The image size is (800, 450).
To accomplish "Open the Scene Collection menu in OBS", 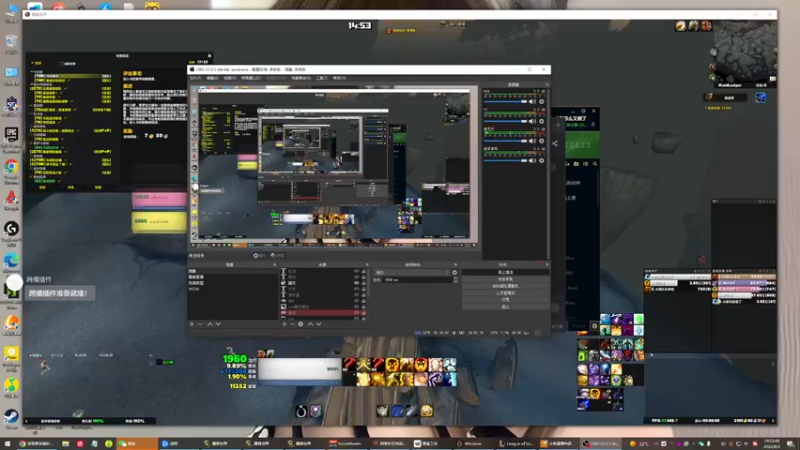I will tap(301, 78).
